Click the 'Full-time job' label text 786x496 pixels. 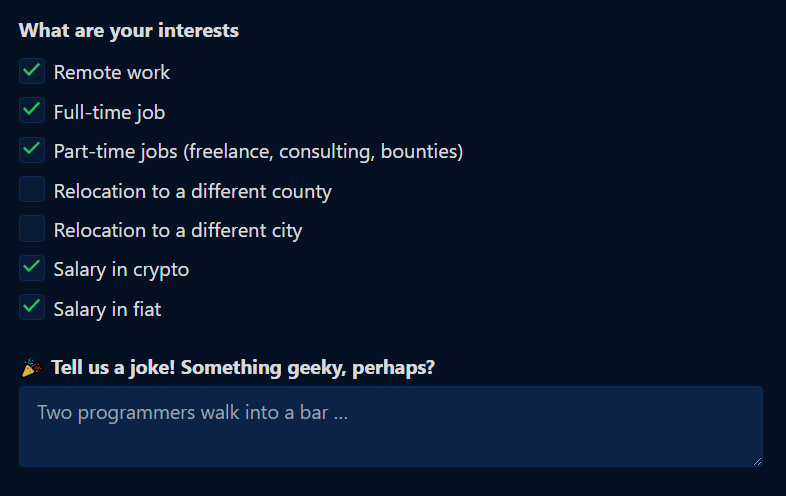(109, 112)
